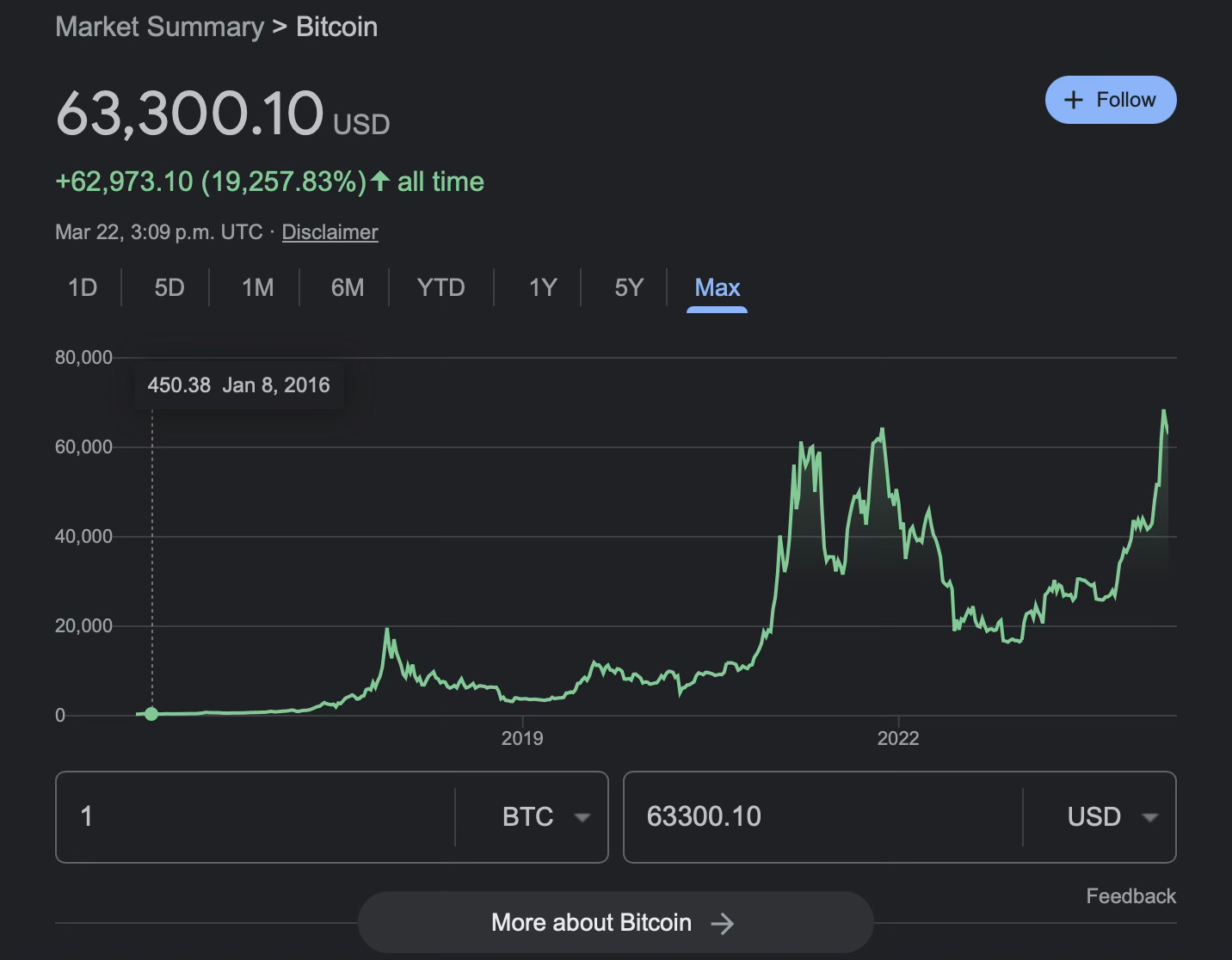Click the Feedback link
This screenshot has width=1232, height=960.
point(1130,896)
